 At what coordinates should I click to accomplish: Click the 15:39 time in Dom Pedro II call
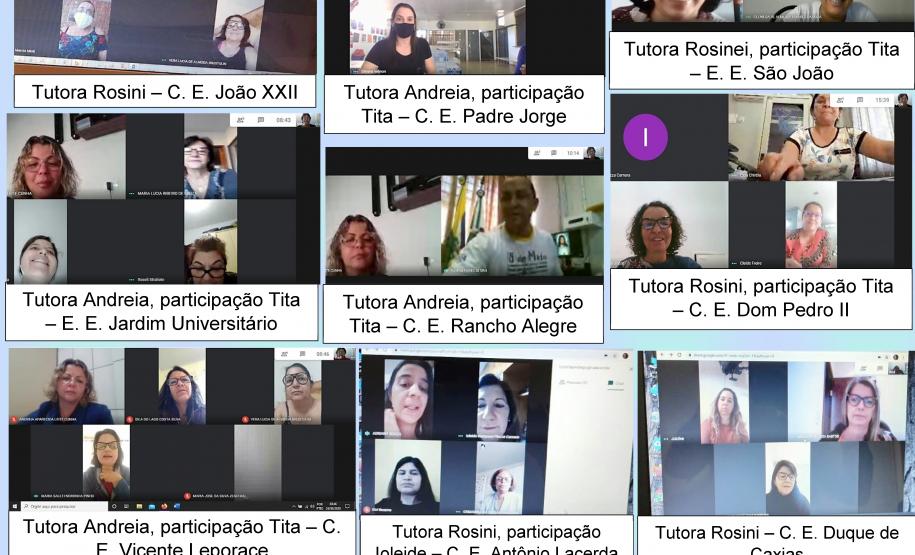coord(882,100)
